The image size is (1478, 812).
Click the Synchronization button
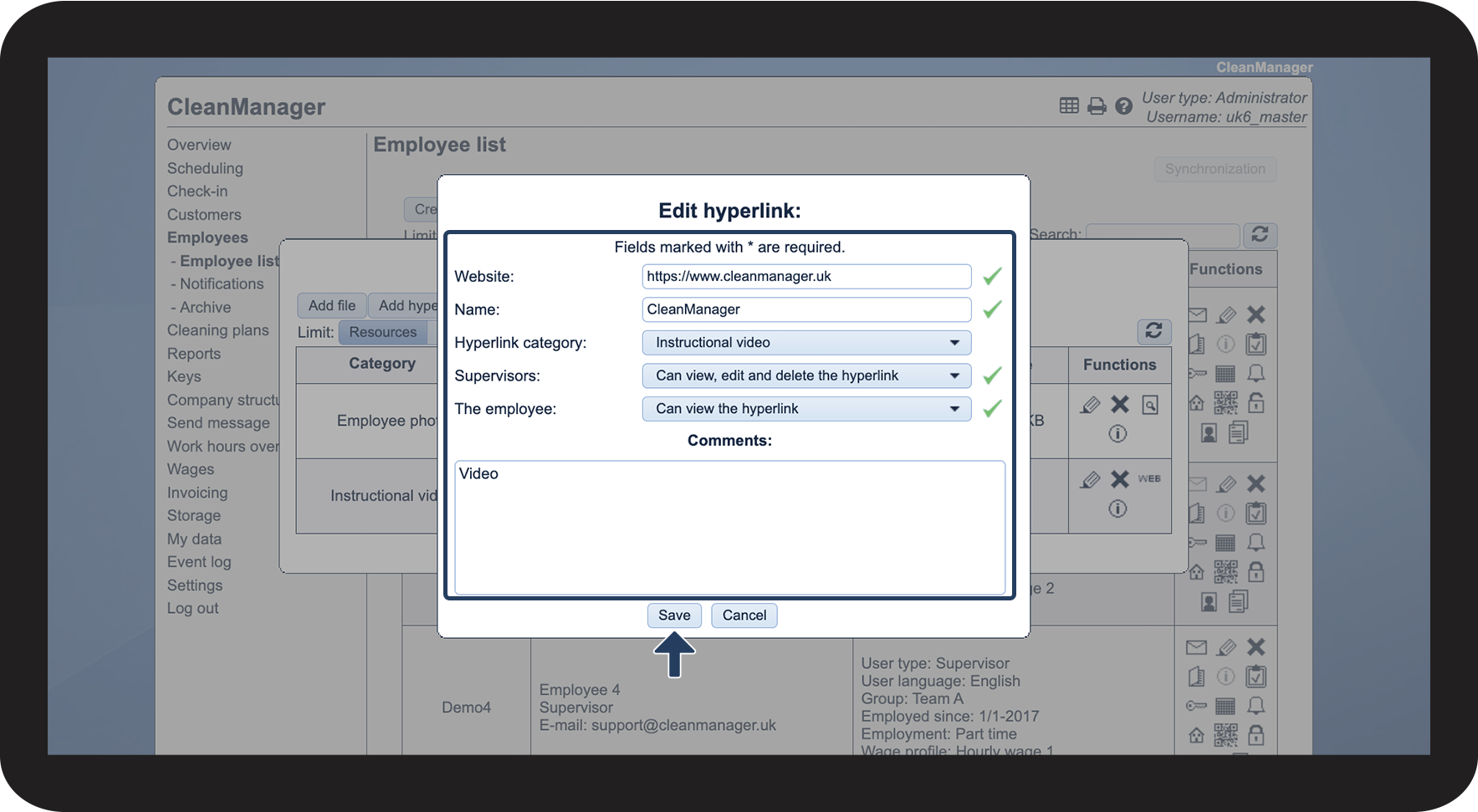click(1215, 169)
